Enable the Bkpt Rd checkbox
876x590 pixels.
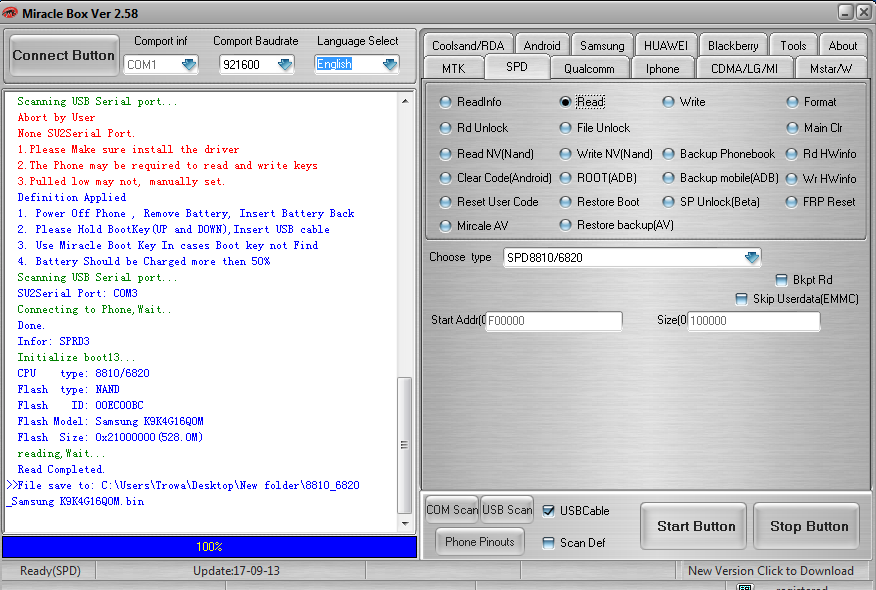click(x=782, y=279)
